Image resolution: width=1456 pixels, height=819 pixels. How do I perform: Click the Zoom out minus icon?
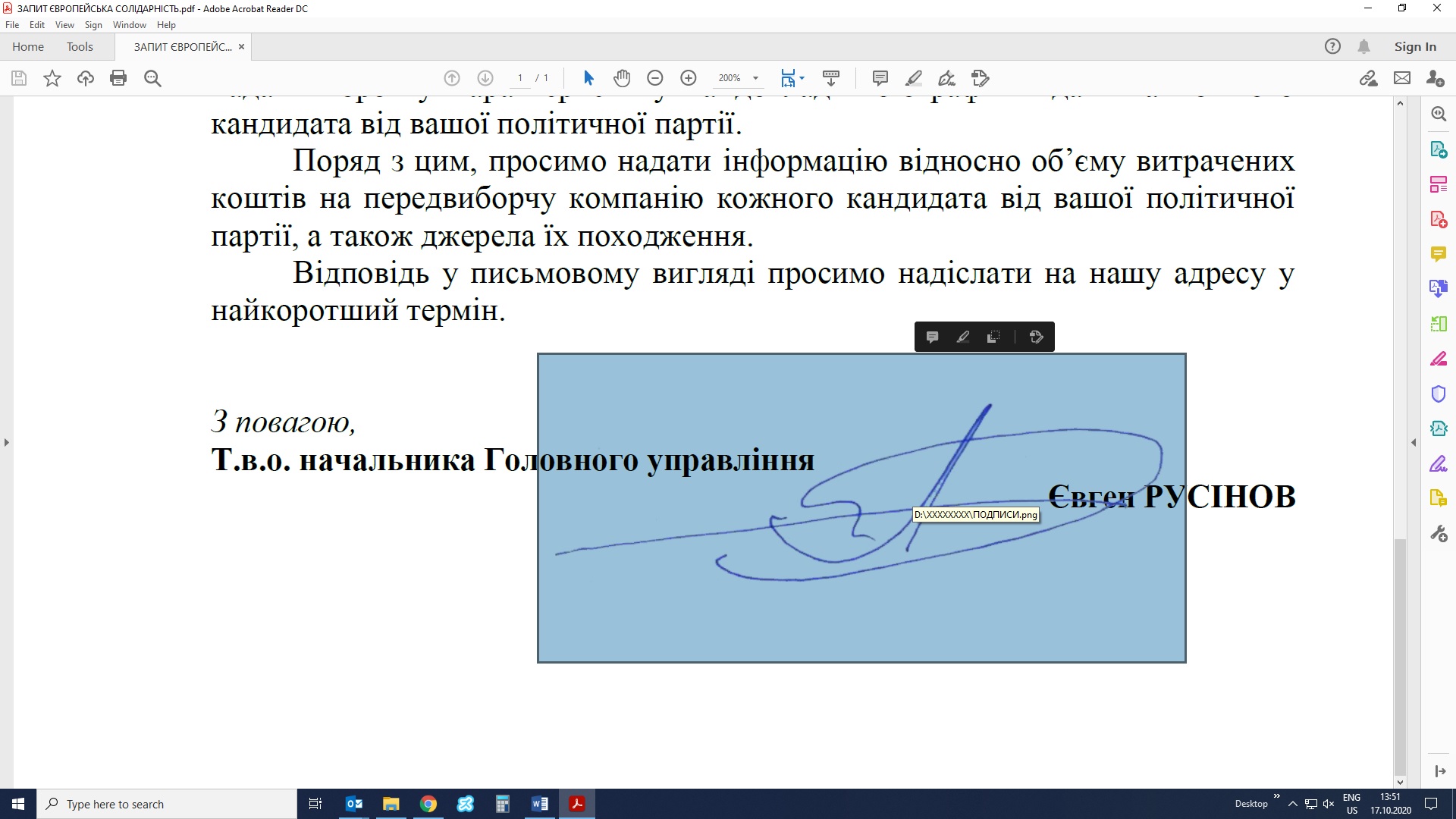coord(655,78)
